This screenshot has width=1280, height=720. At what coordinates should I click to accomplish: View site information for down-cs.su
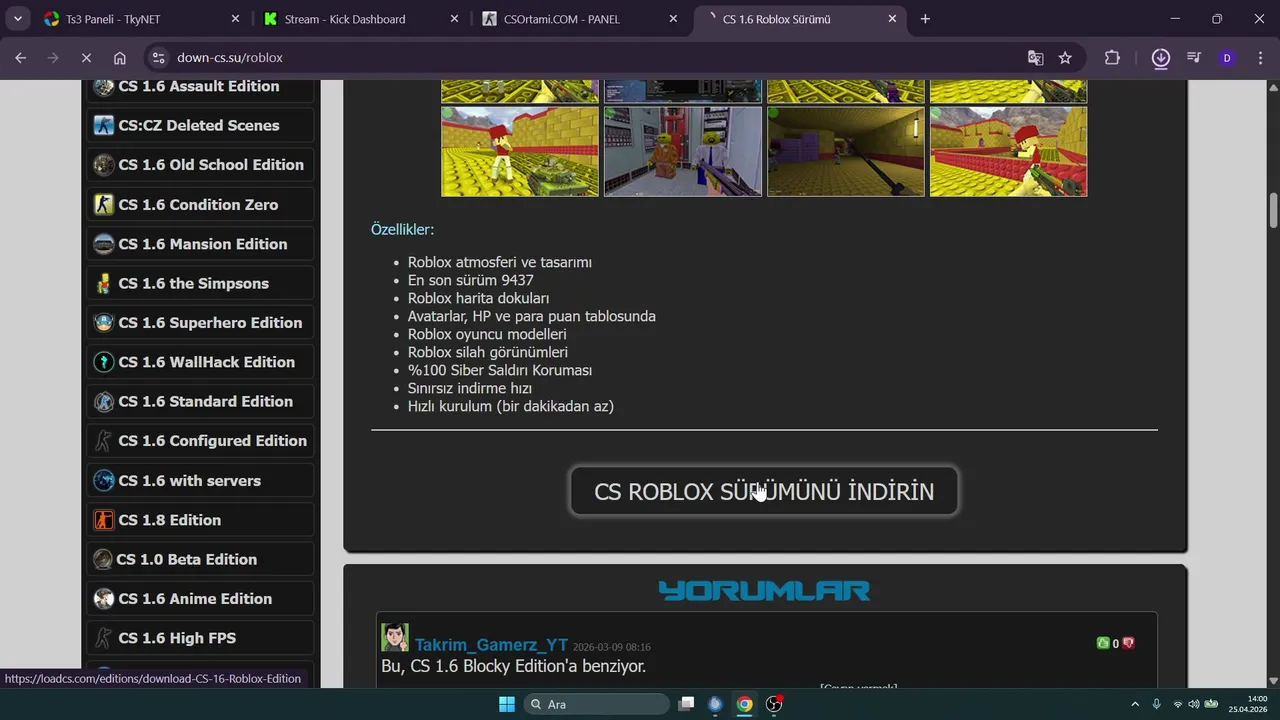[x=158, y=58]
